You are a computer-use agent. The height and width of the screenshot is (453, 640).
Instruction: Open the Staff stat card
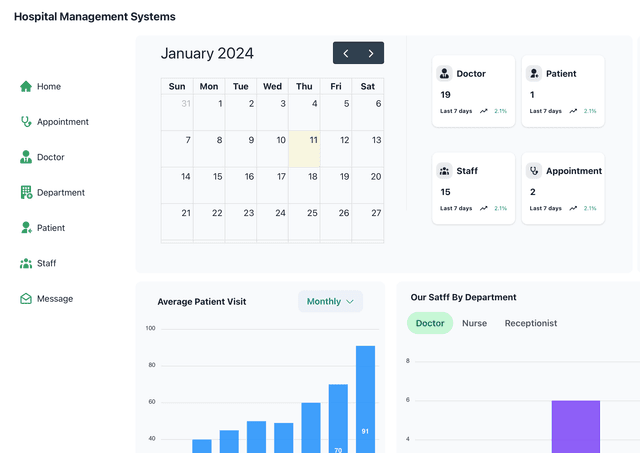tap(474, 188)
